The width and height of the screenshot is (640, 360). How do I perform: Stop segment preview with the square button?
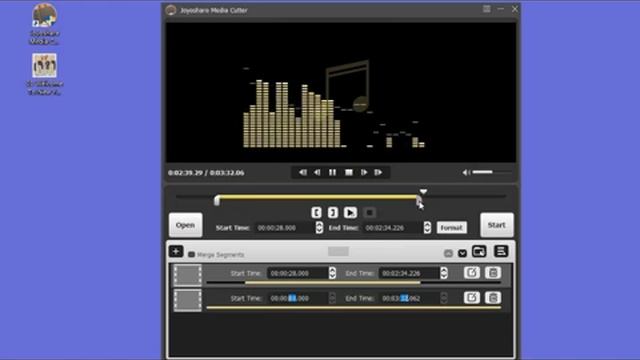point(369,213)
